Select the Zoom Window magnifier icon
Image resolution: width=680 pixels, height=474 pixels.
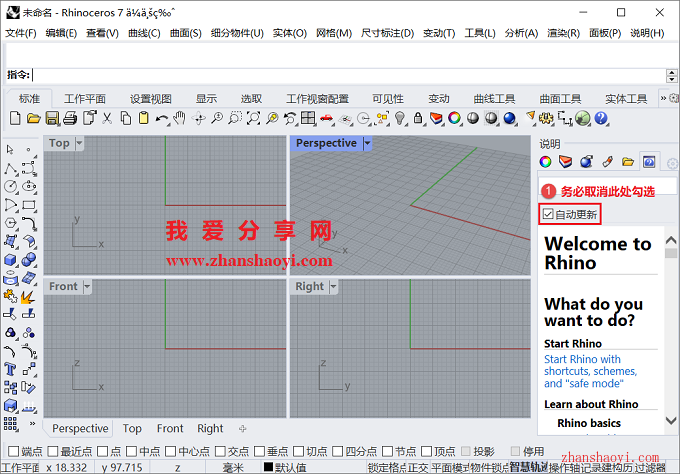click(x=235, y=118)
